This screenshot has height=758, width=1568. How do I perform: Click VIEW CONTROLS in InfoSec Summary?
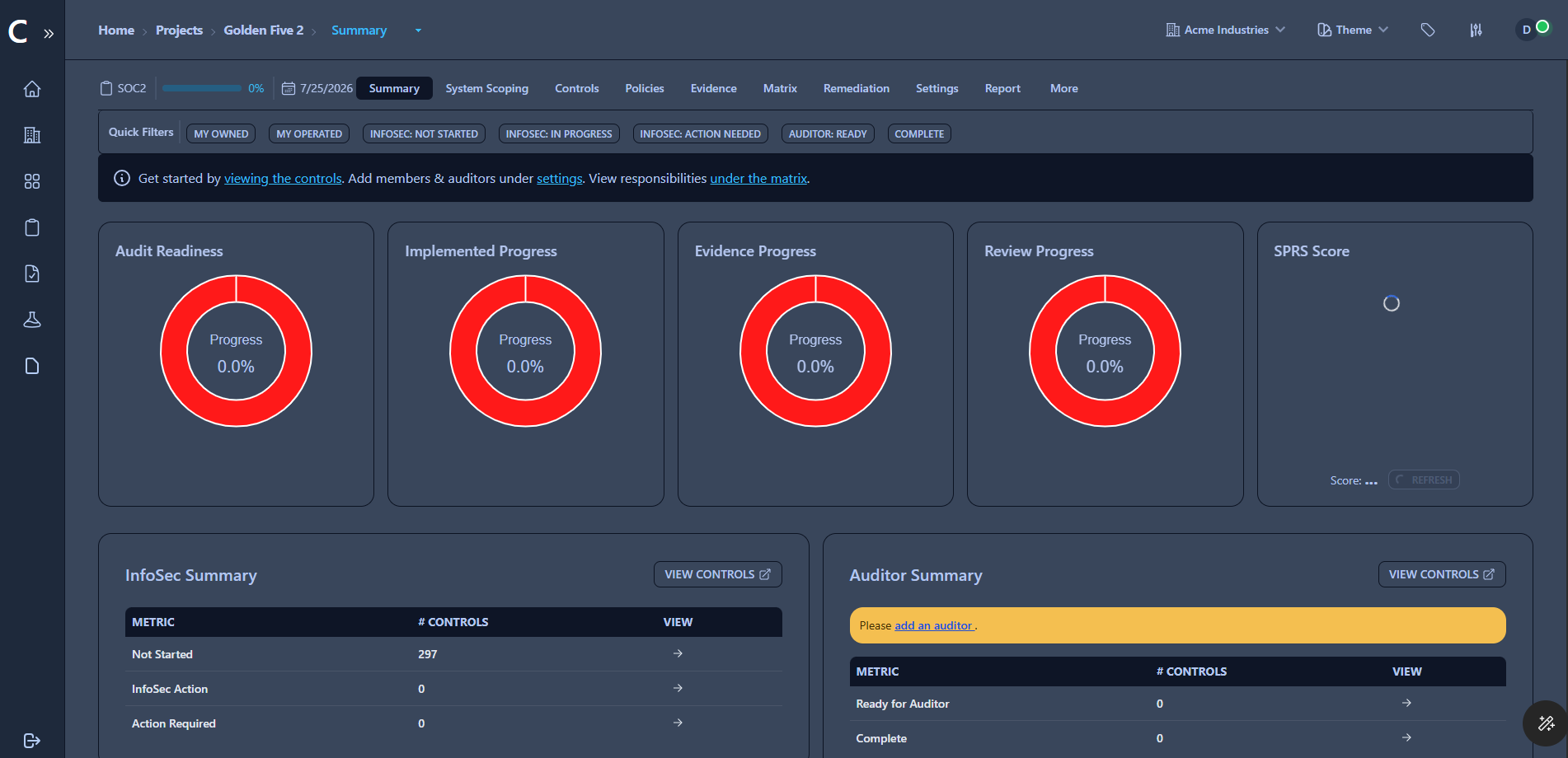718,574
